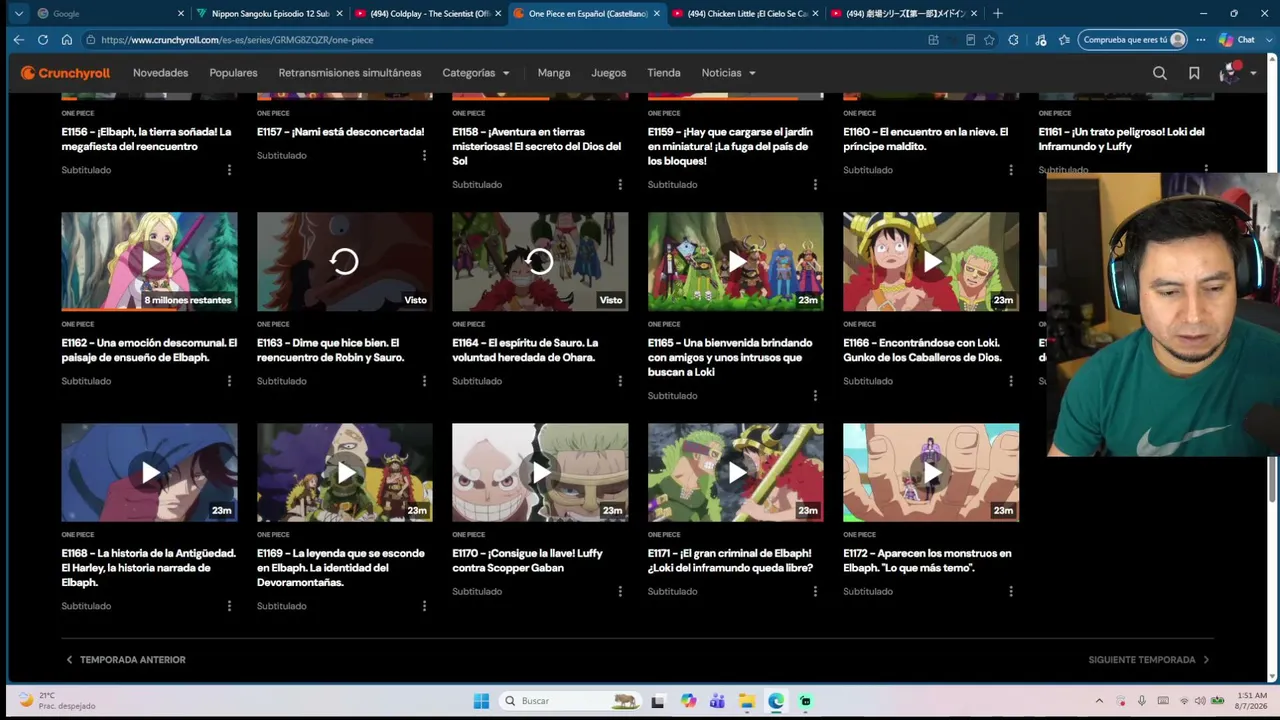The image size is (1280, 720).
Task: Open the Manga link
Action: (x=554, y=73)
